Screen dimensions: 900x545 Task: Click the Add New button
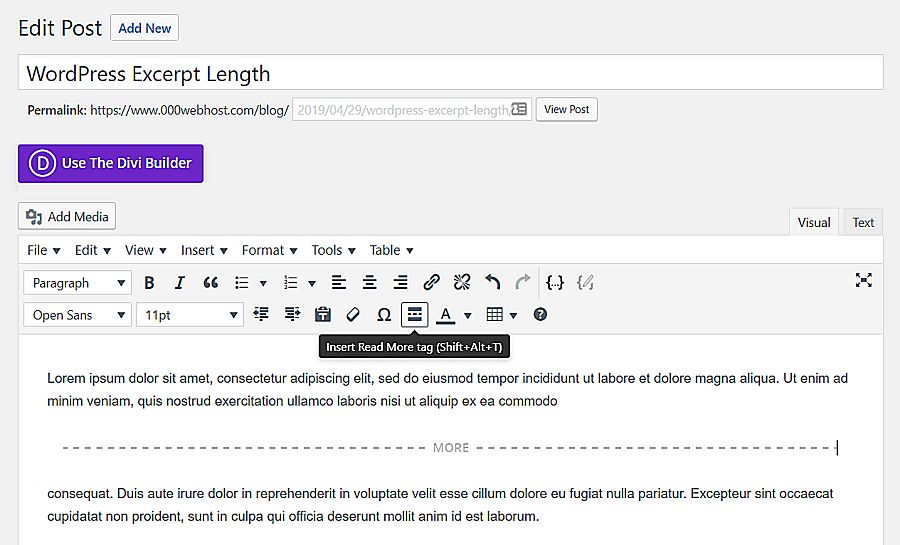[145, 28]
